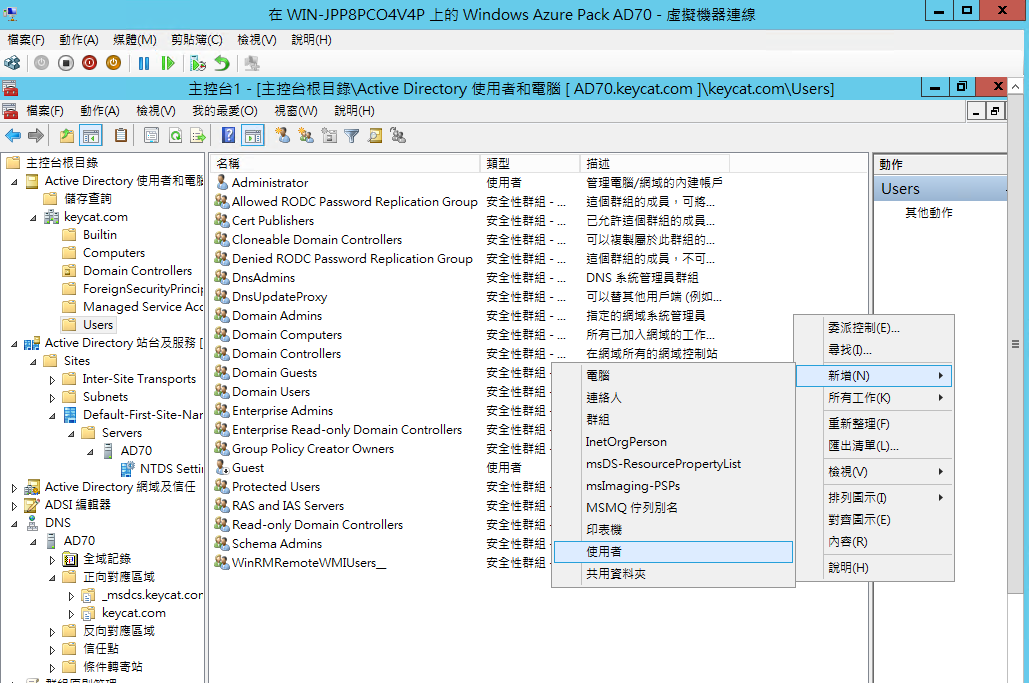Viewport: 1029px width, 684px height.
Task: Refresh the Users list
Action: coord(175,136)
